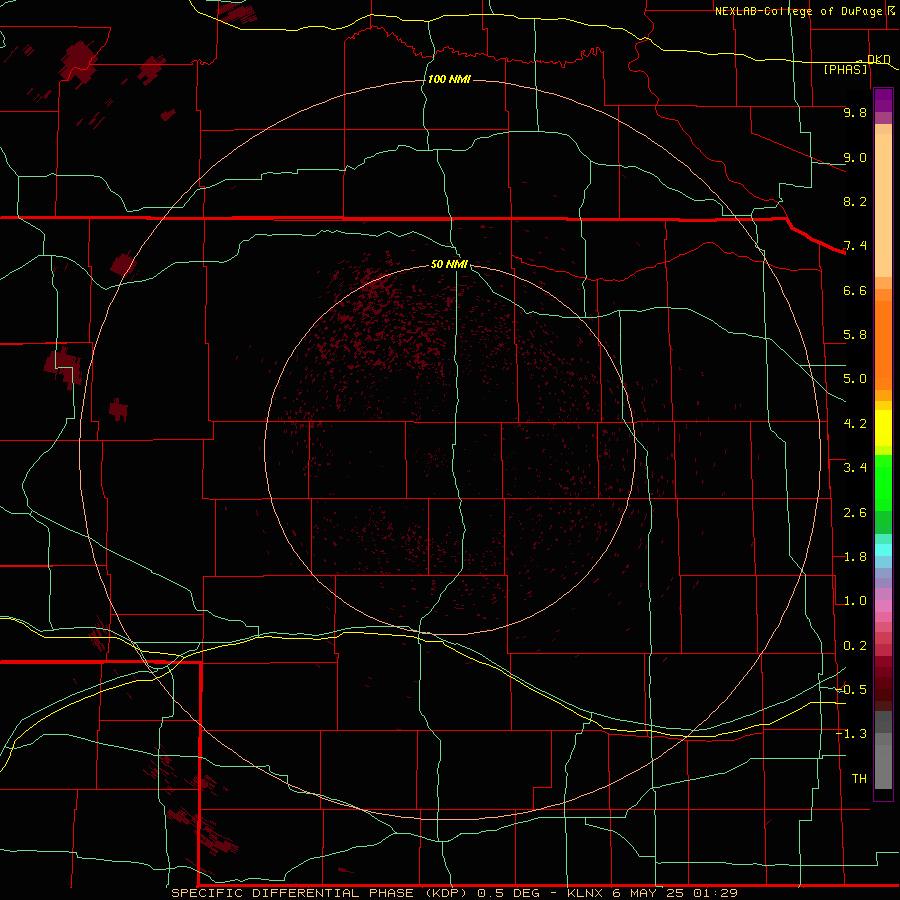Click the 50 NMI range ring label
This screenshot has height=900, width=900.
pyautogui.click(x=449, y=264)
